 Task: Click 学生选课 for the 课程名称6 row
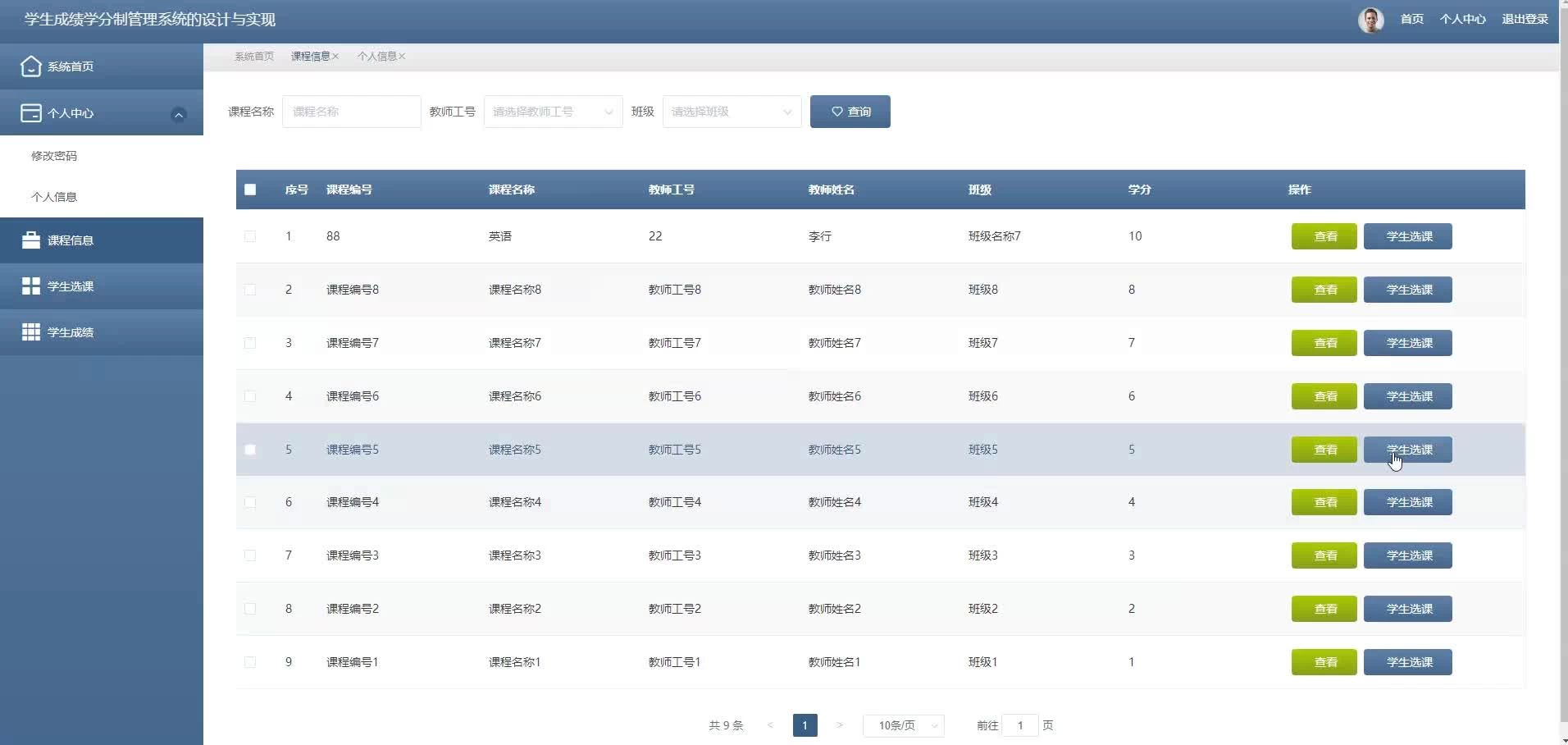click(x=1408, y=396)
